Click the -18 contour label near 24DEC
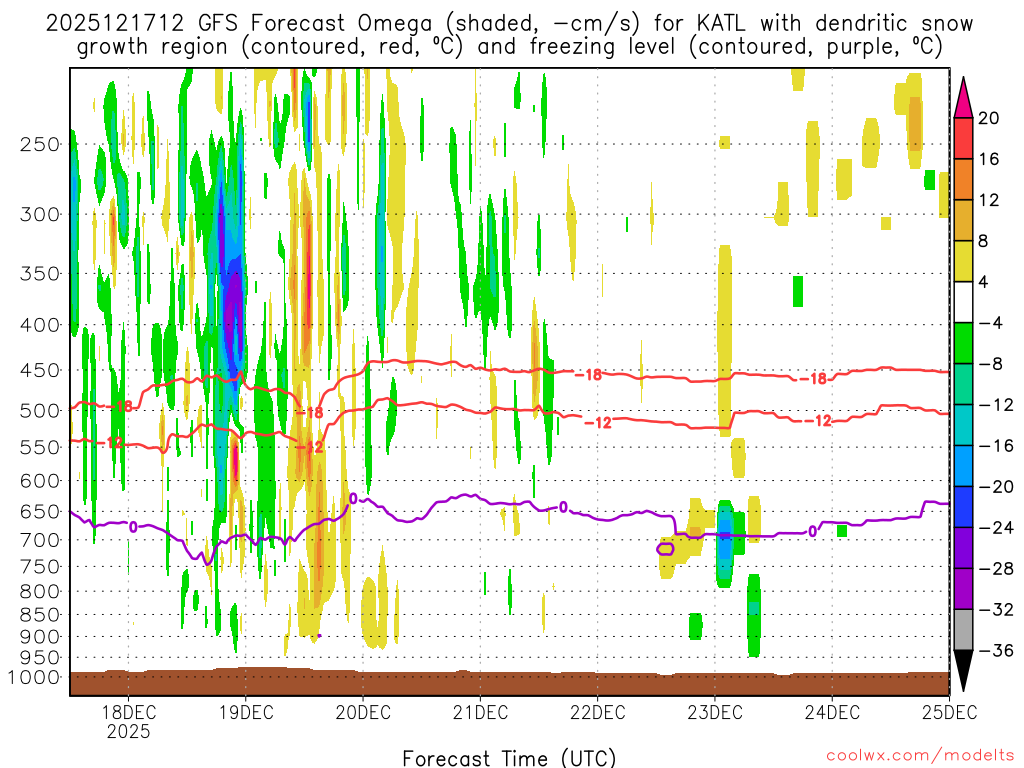 pos(814,379)
